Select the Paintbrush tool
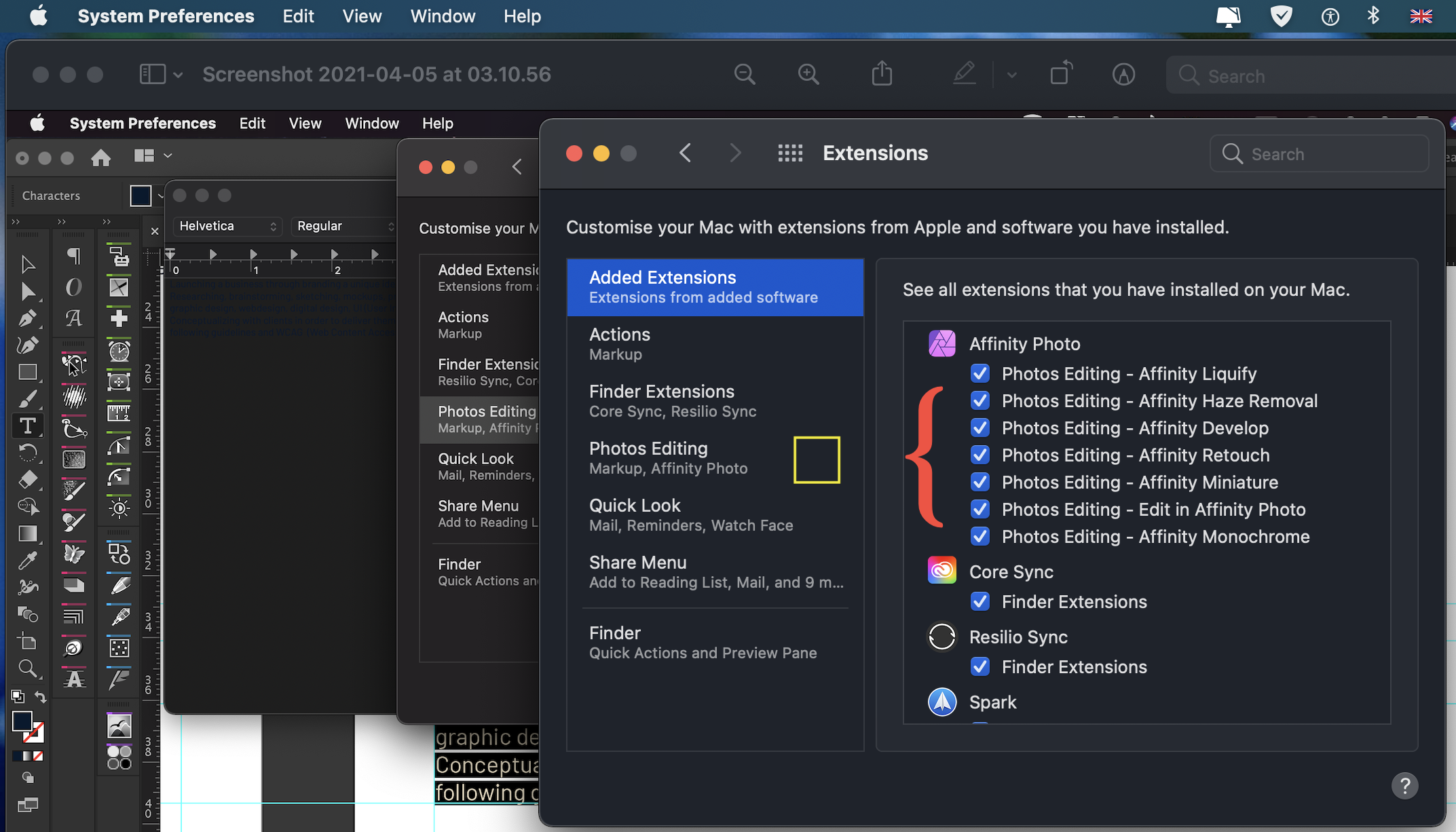 pyautogui.click(x=28, y=399)
